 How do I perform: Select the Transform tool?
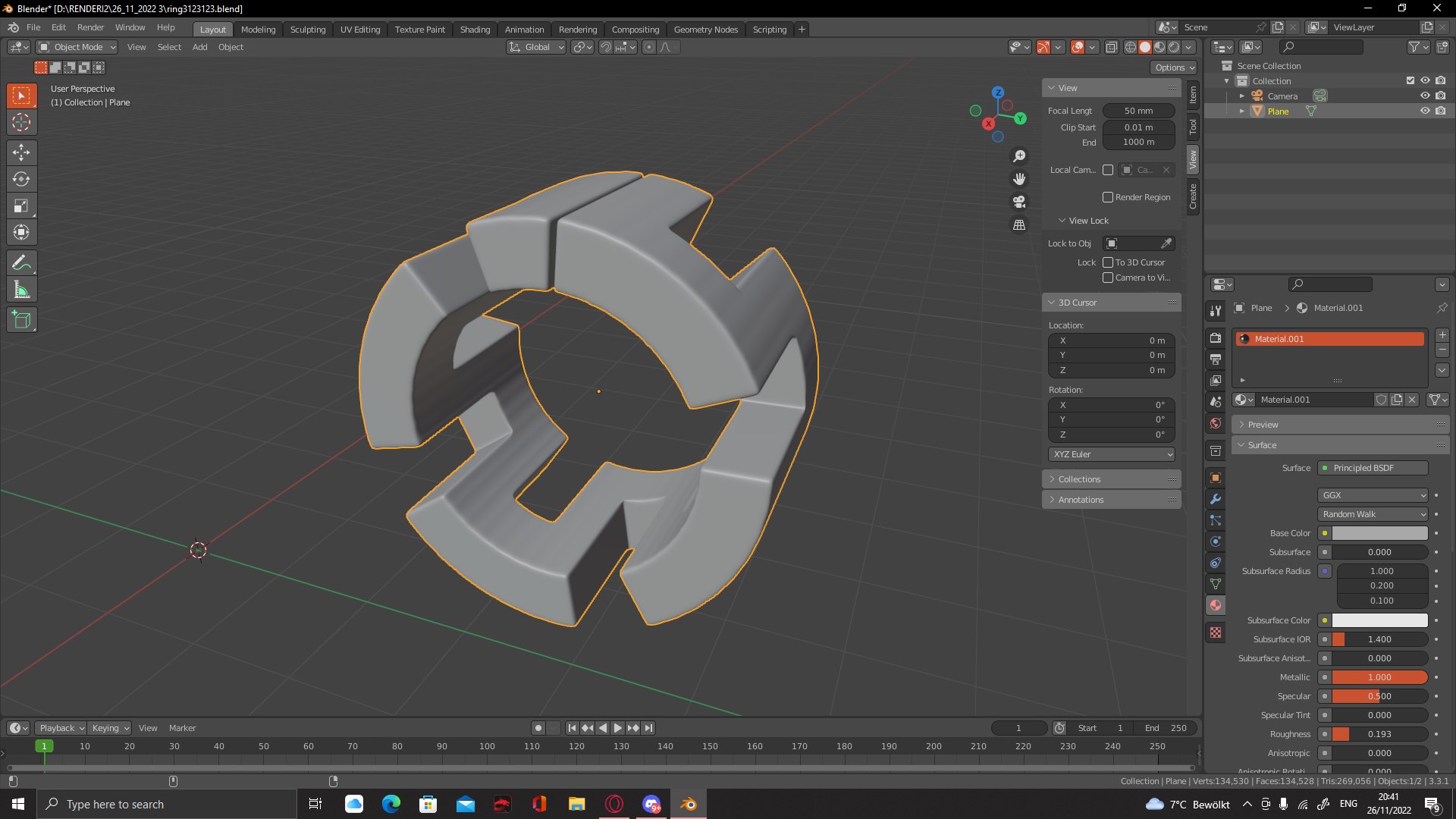click(21, 232)
